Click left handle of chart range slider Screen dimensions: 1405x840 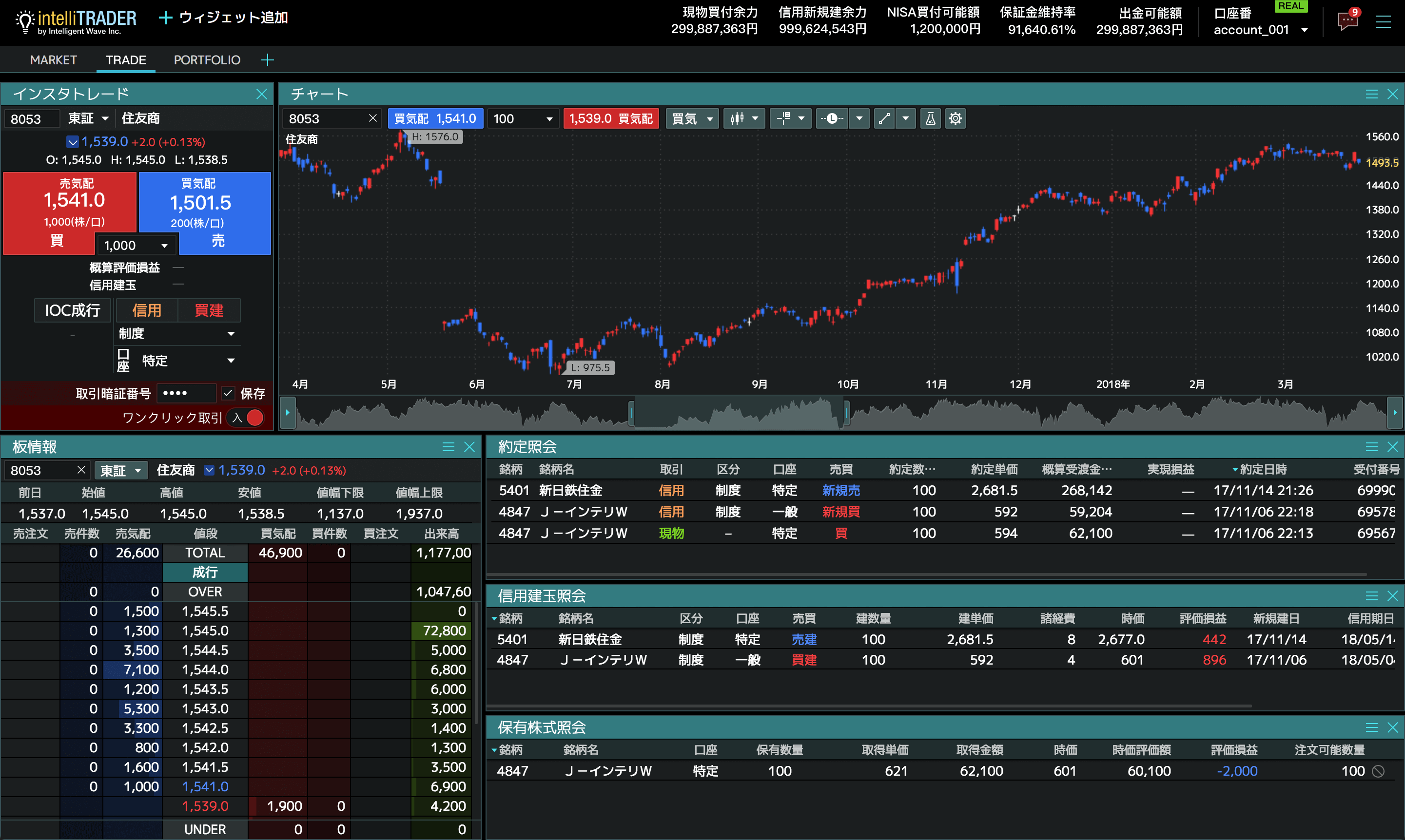tap(631, 413)
